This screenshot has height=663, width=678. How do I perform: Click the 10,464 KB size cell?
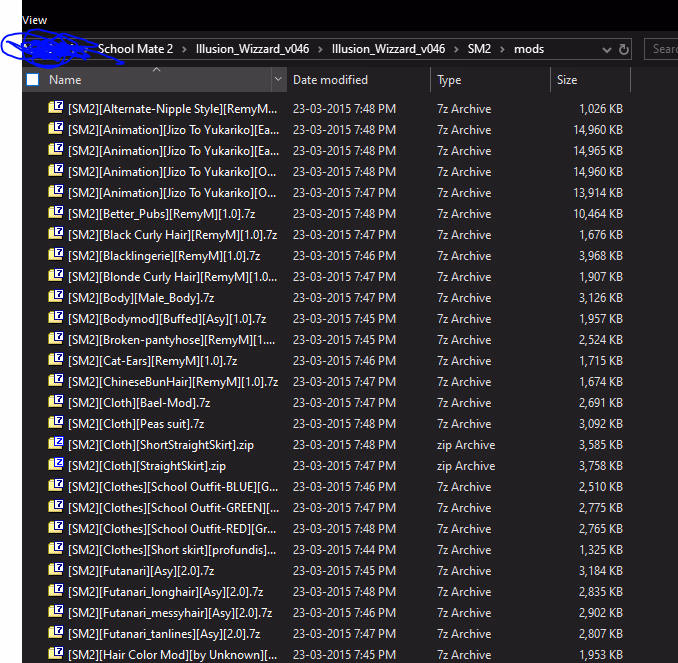pos(598,214)
